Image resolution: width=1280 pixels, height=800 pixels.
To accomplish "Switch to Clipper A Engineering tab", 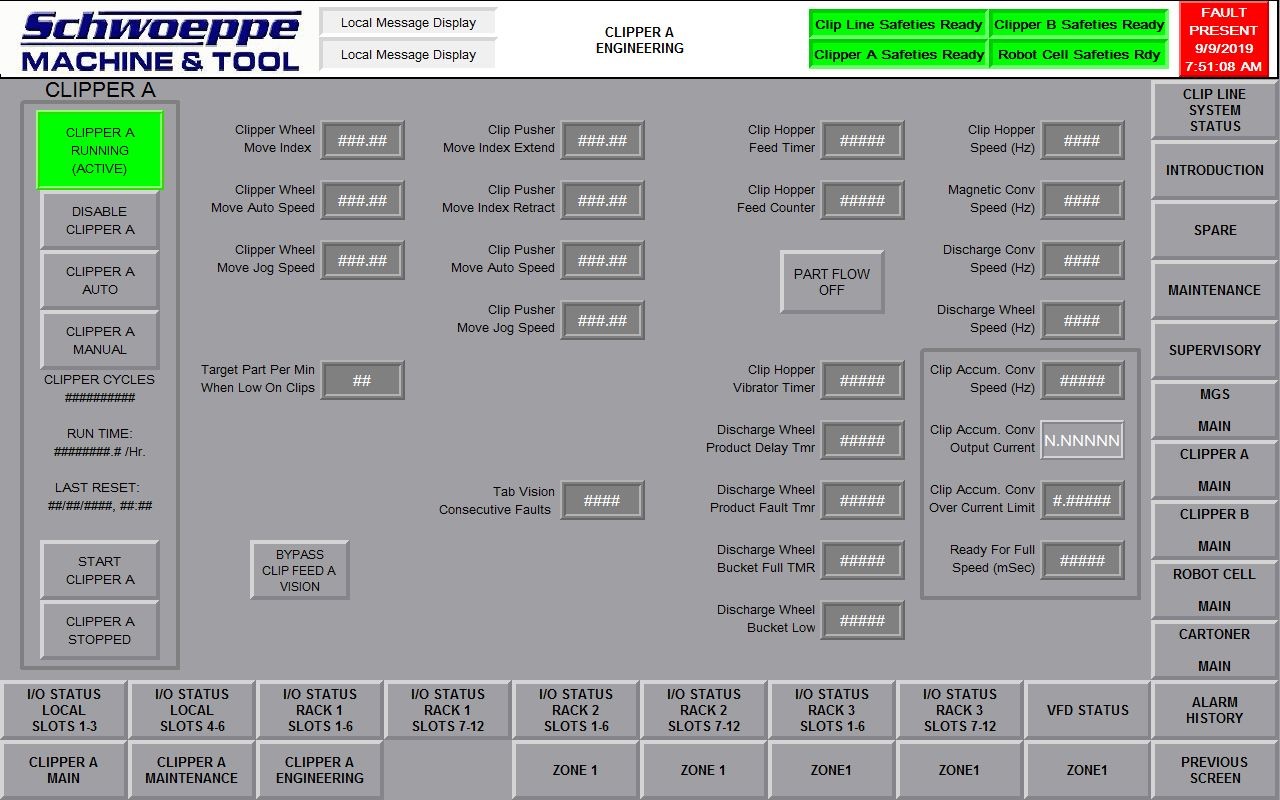I will pyautogui.click(x=320, y=770).
